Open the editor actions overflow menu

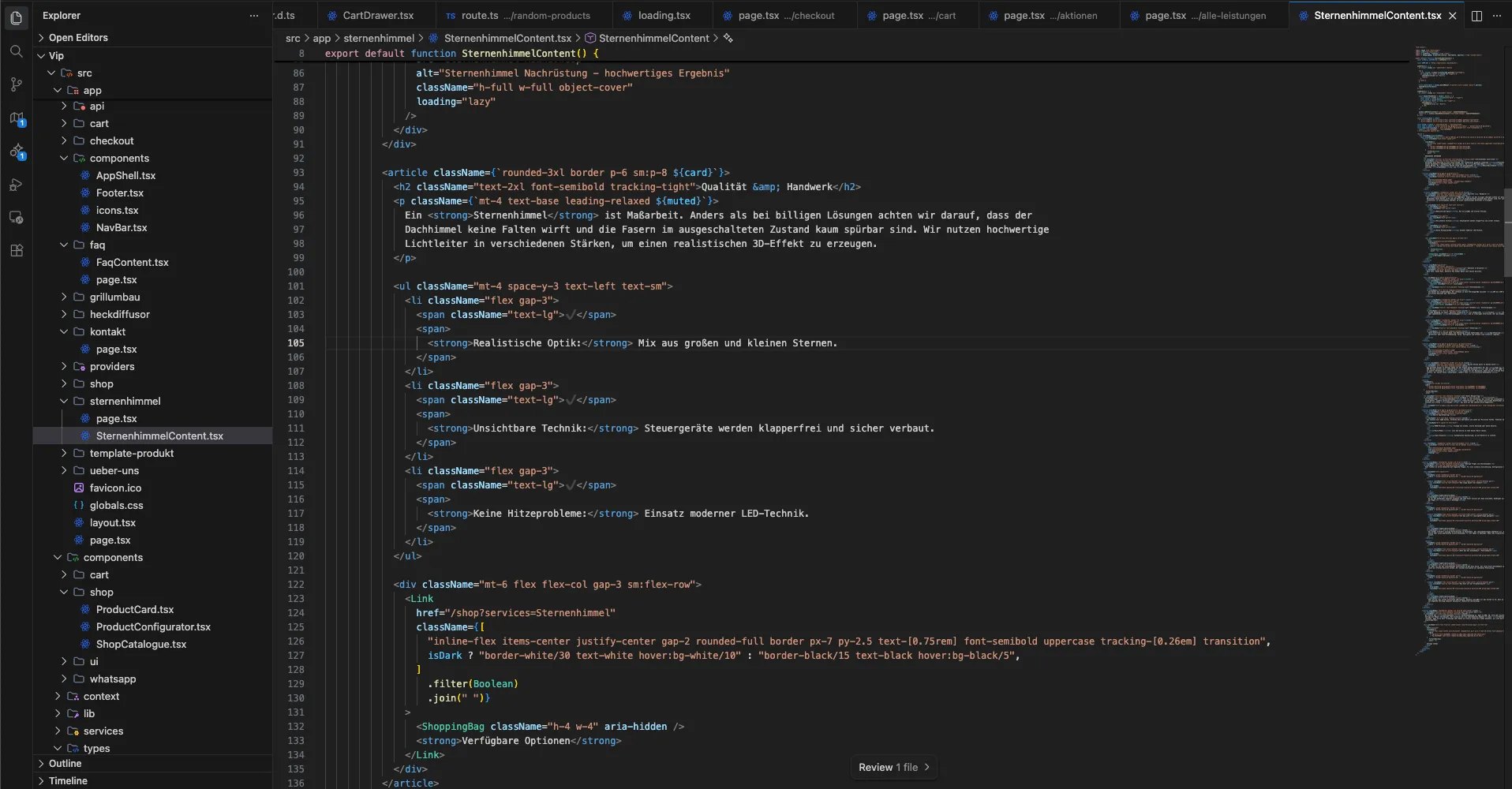pos(1497,15)
